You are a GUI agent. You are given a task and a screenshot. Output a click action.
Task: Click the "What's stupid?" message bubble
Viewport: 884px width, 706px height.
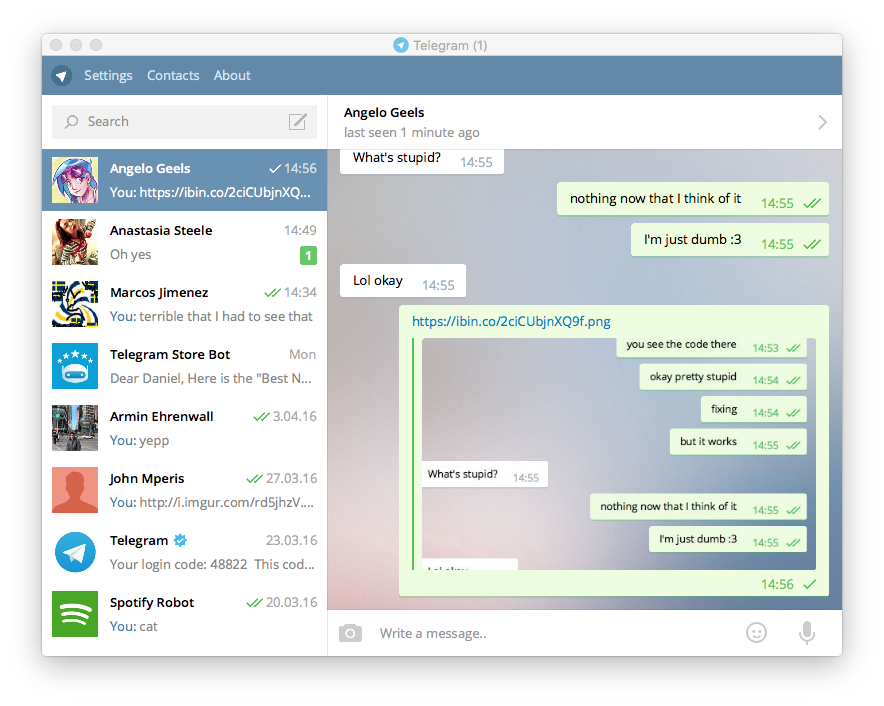pos(422,161)
